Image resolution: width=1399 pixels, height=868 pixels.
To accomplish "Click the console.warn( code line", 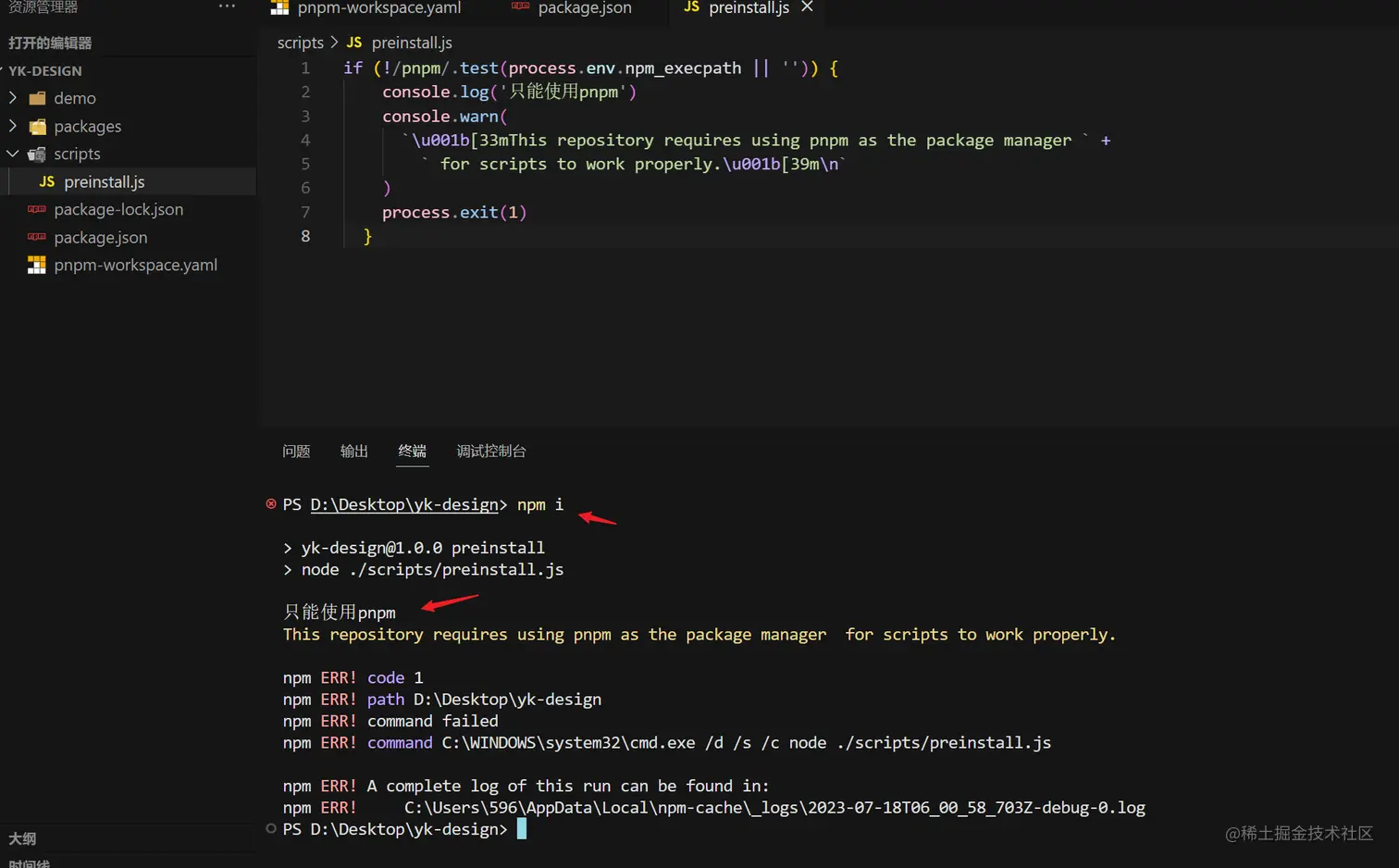I will (x=445, y=116).
